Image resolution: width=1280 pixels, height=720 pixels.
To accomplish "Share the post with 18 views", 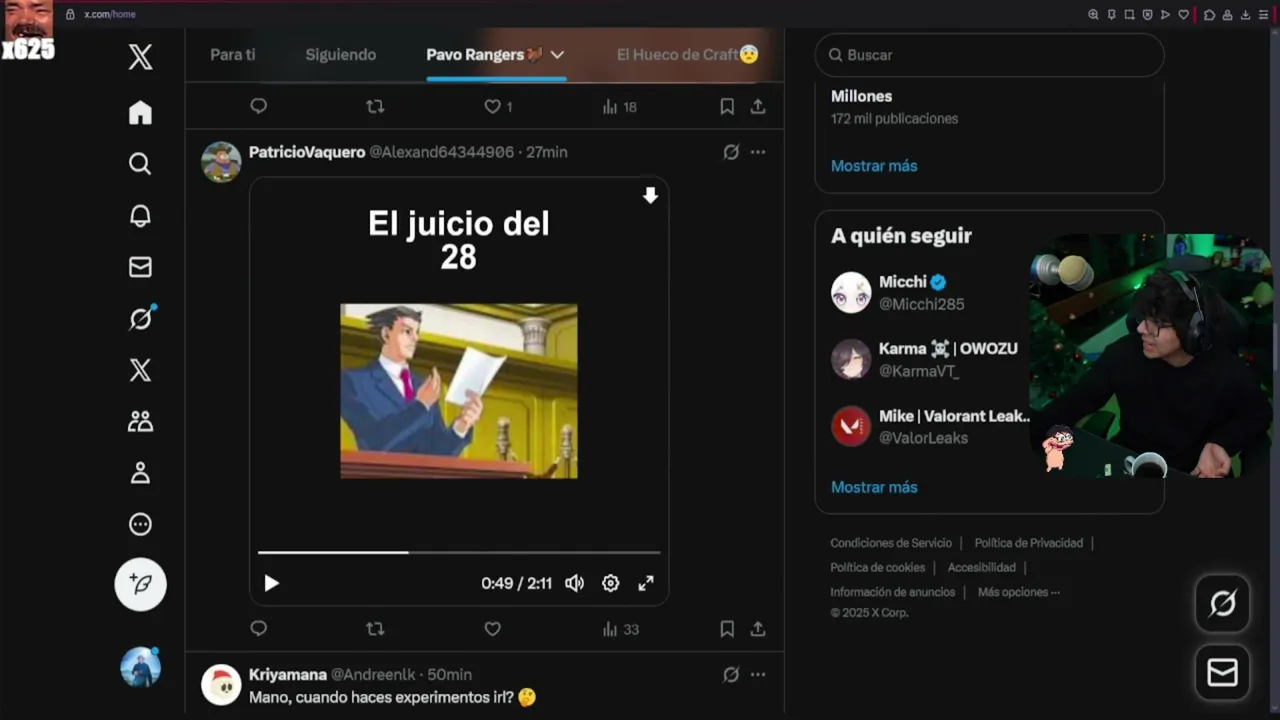I will (x=758, y=106).
